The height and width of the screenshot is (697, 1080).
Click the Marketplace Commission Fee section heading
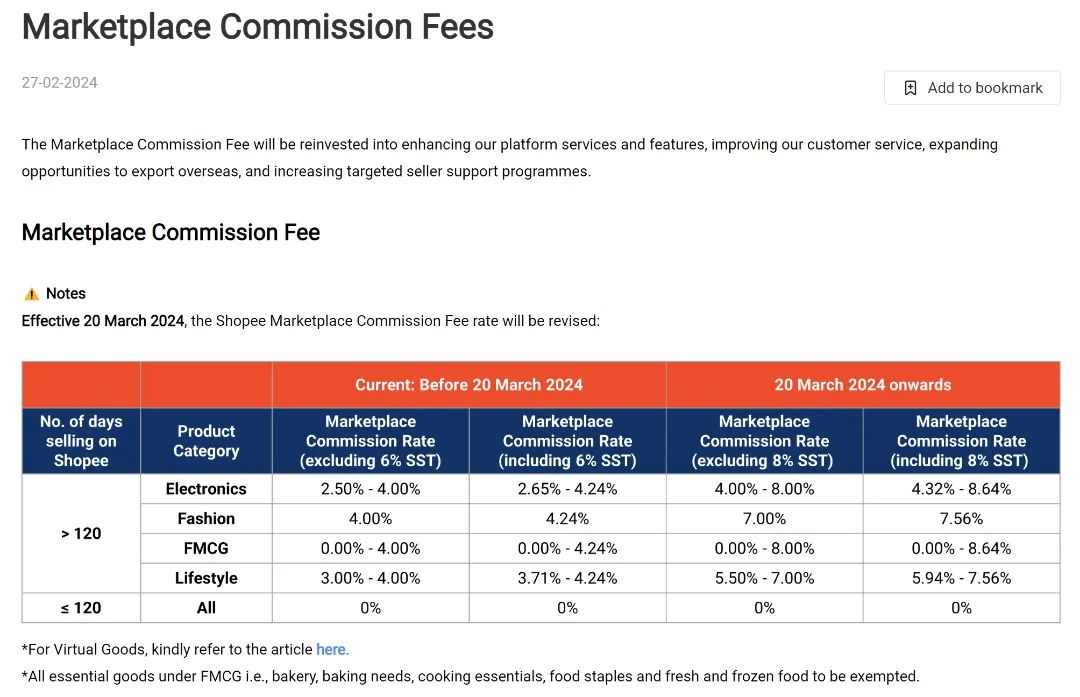171,233
